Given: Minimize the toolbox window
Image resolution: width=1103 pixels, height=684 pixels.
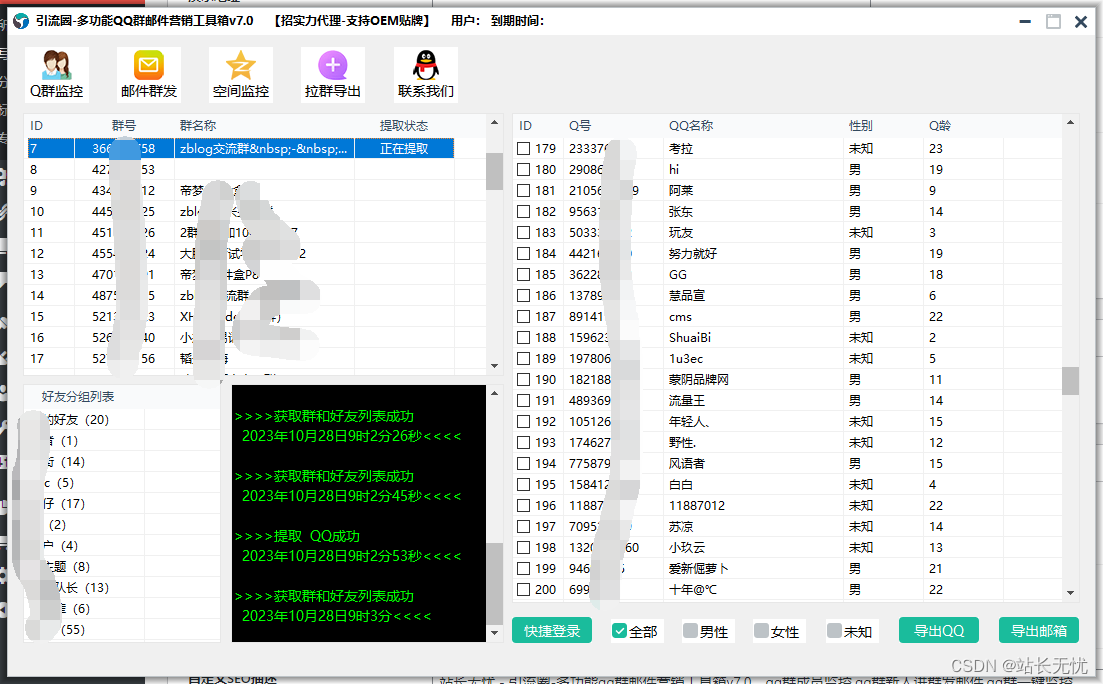Looking at the screenshot, I should [1025, 22].
